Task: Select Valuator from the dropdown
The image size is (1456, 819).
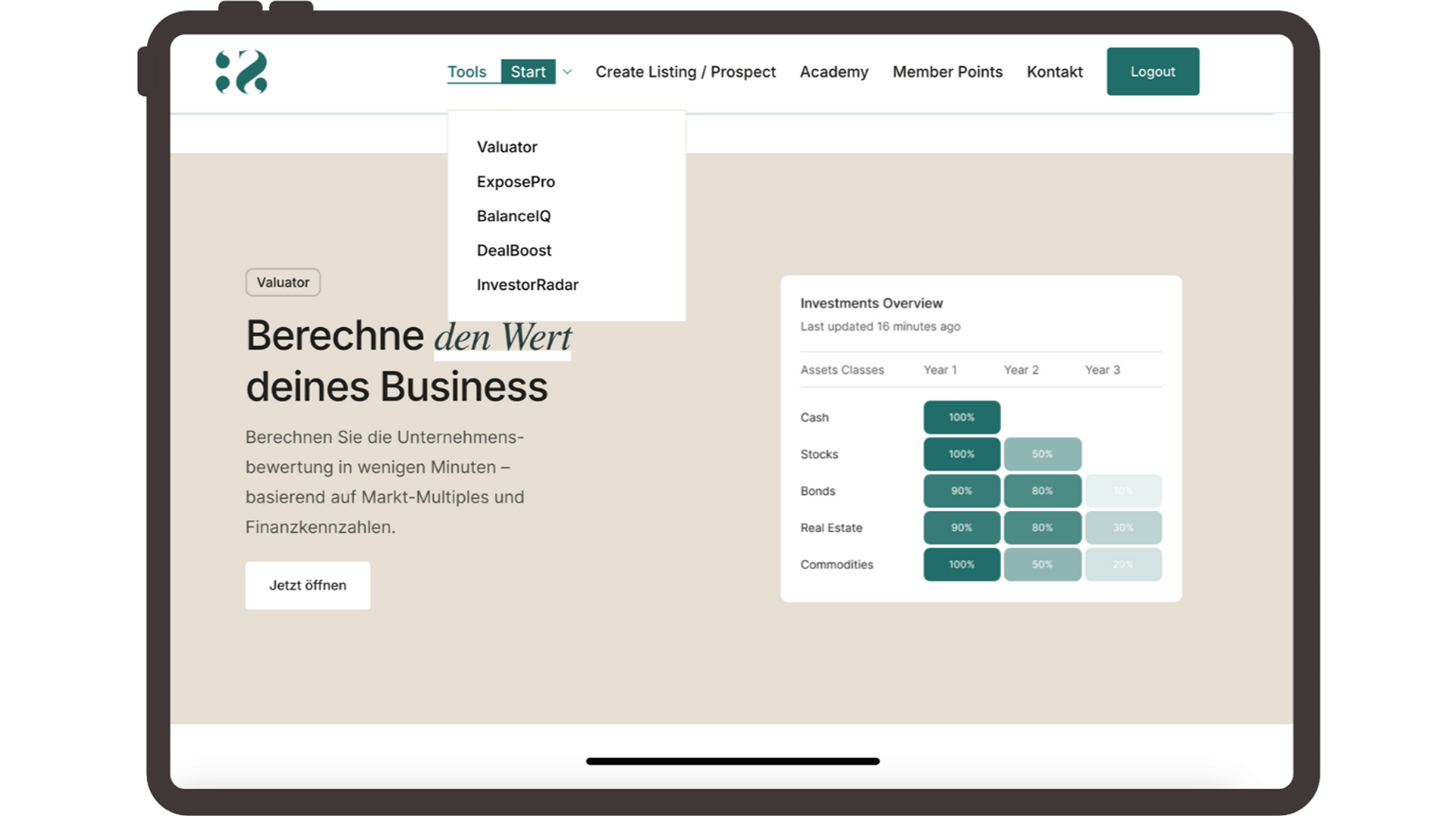Action: point(507,147)
